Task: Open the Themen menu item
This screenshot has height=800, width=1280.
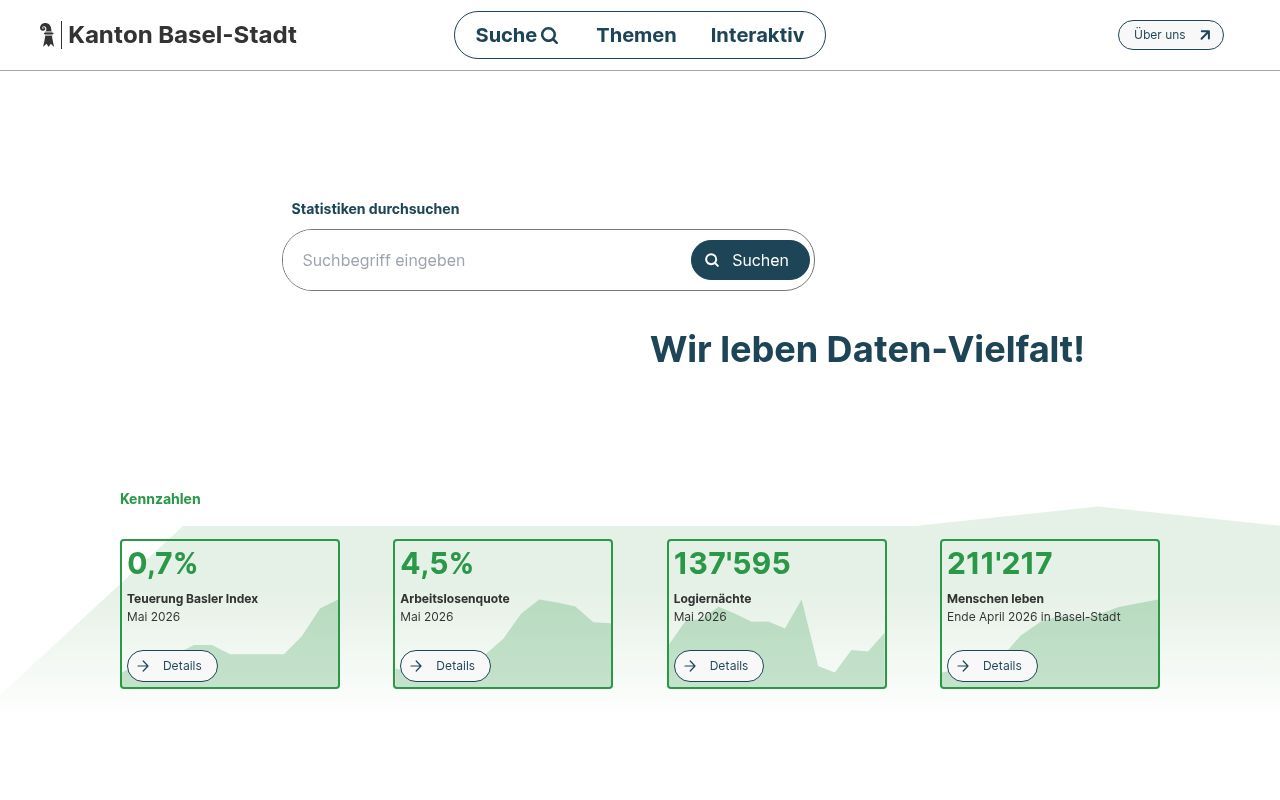Action: tap(636, 35)
